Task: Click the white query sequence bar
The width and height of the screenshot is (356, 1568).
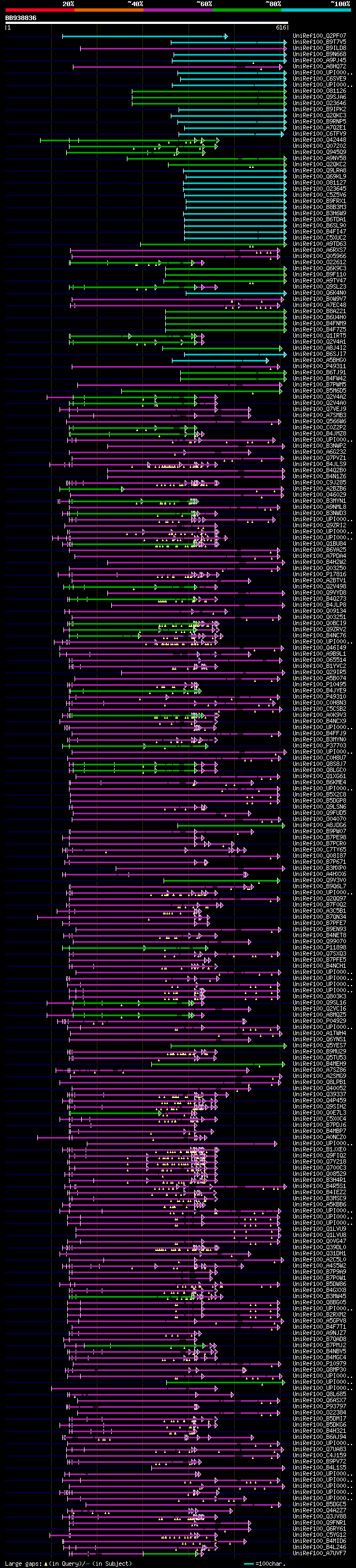Action: (x=147, y=23)
